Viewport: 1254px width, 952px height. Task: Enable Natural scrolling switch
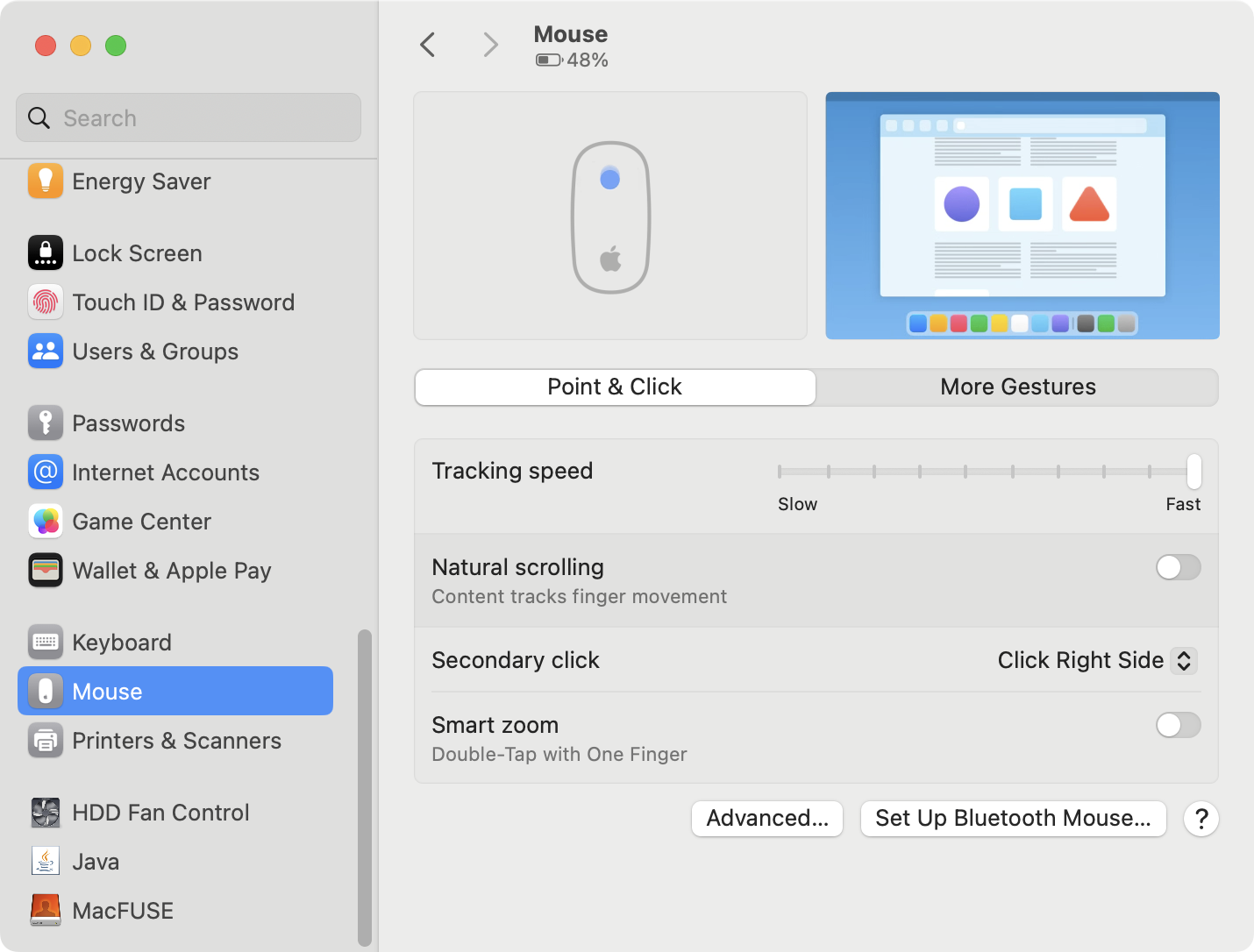(1179, 567)
